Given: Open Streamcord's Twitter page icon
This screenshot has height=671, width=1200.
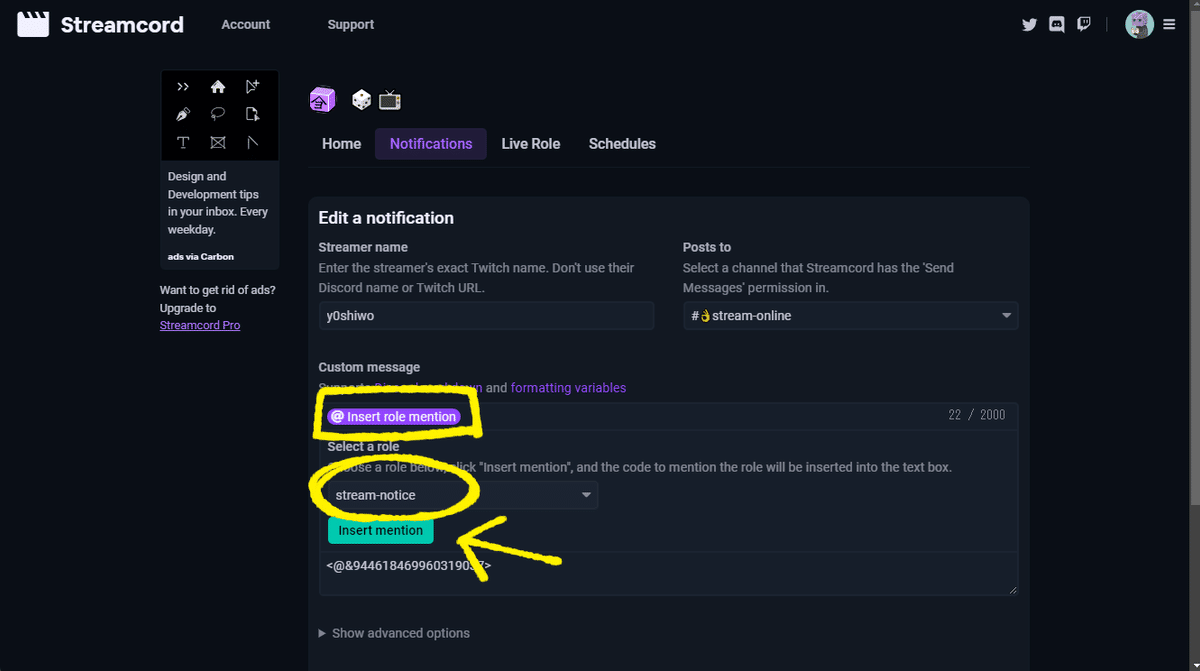Looking at the screenshot, I should [1029, 24].
